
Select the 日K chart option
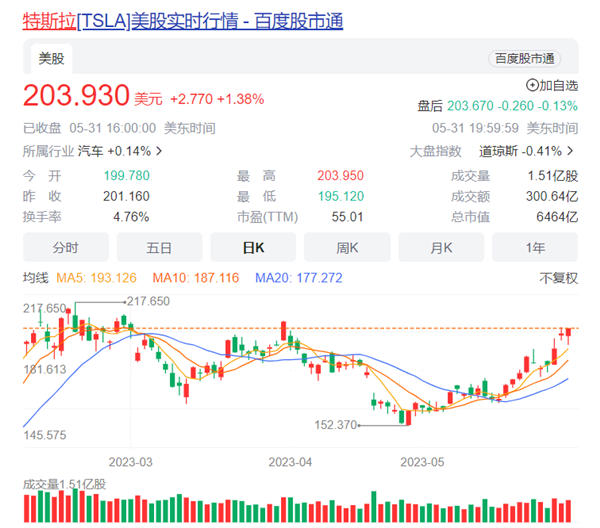tap(253, 248)
